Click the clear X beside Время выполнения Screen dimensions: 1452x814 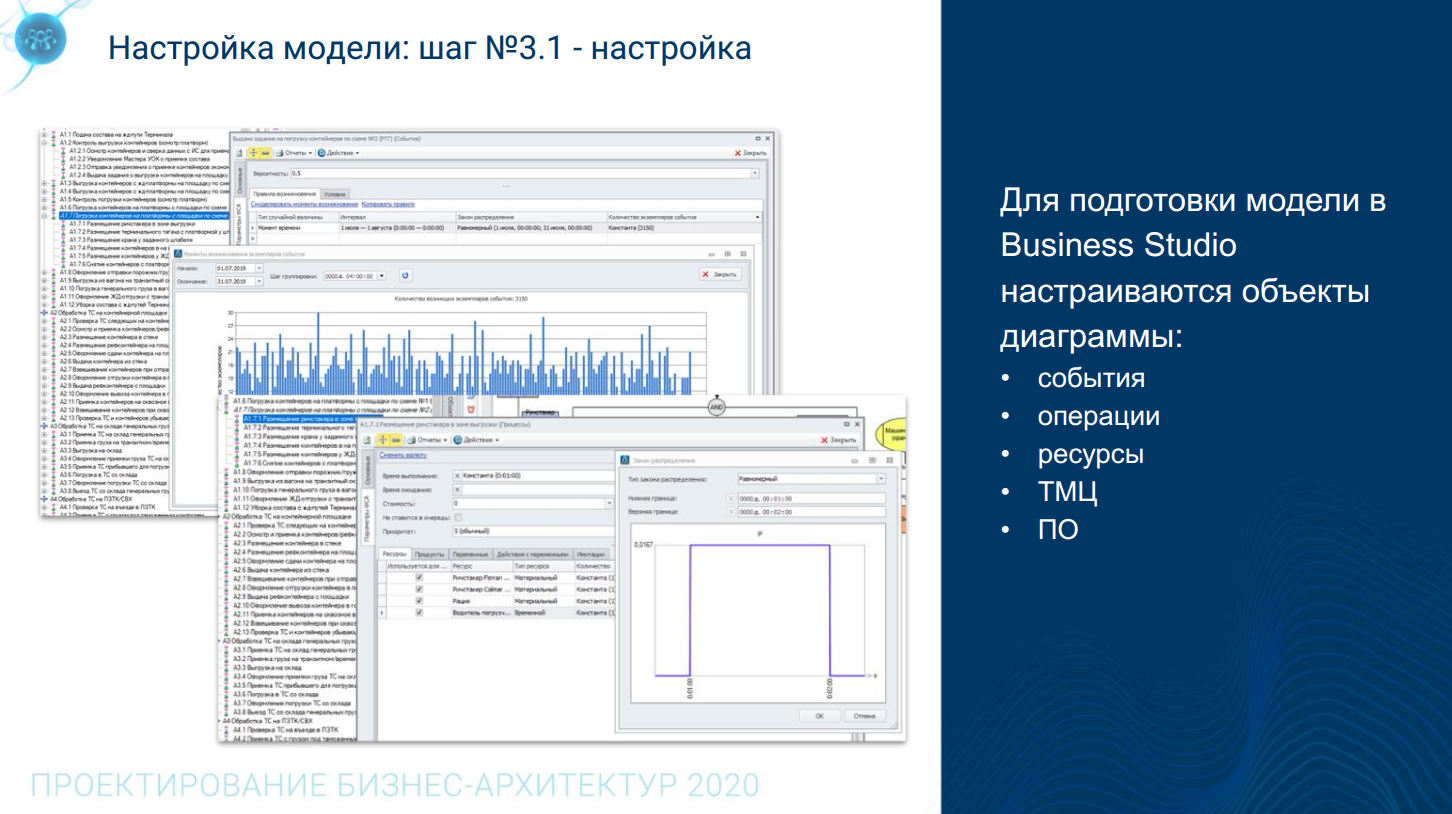pos(457,475)
